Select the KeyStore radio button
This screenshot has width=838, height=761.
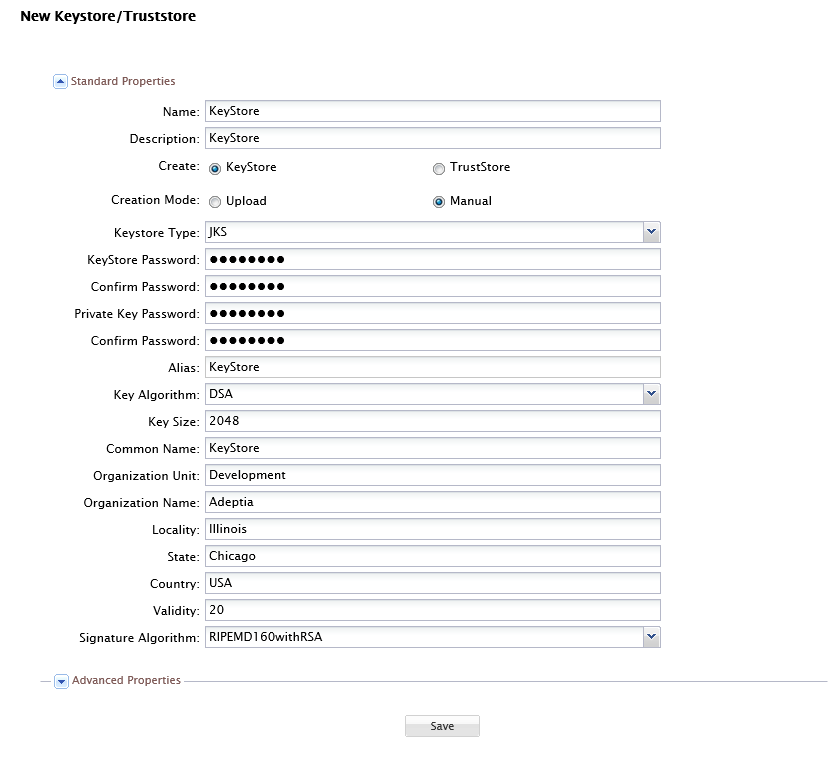(x=215, y=169)
